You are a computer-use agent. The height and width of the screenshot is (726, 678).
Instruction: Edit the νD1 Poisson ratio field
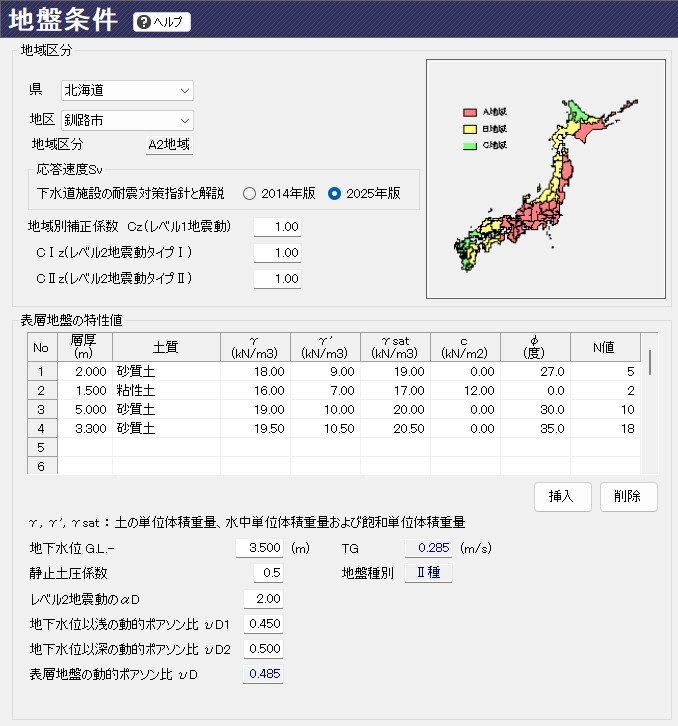(x=262, y=624)
